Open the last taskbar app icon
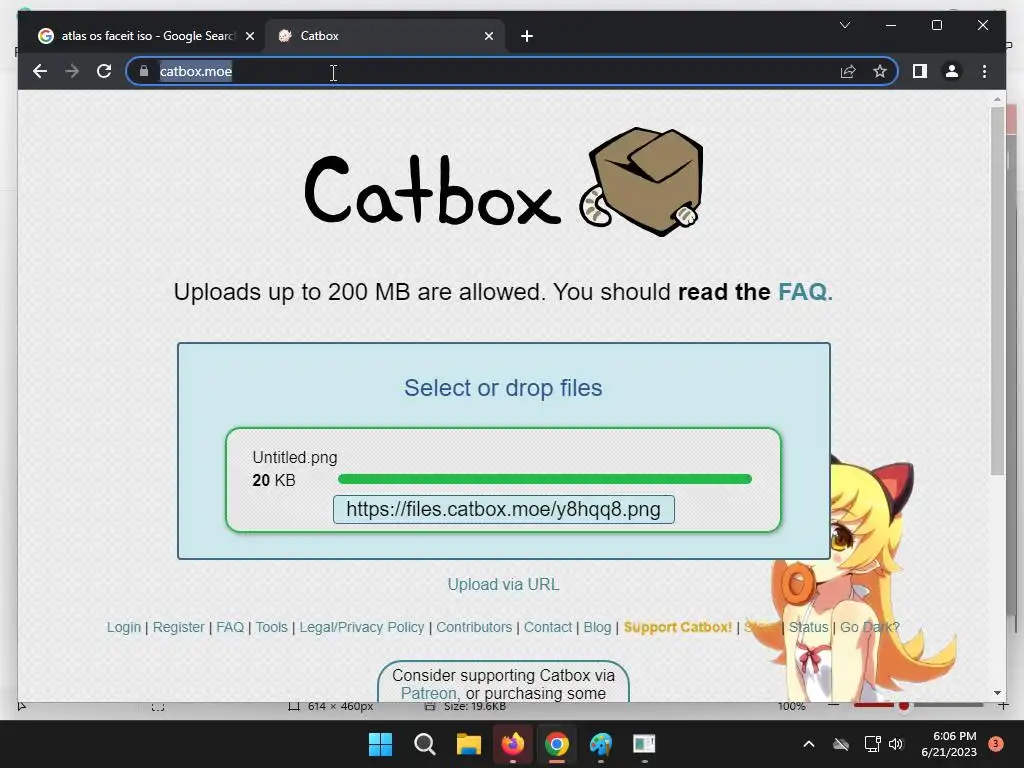Image resolution: width=1024 pixels, height=768 pixels. tap(644, 744)
